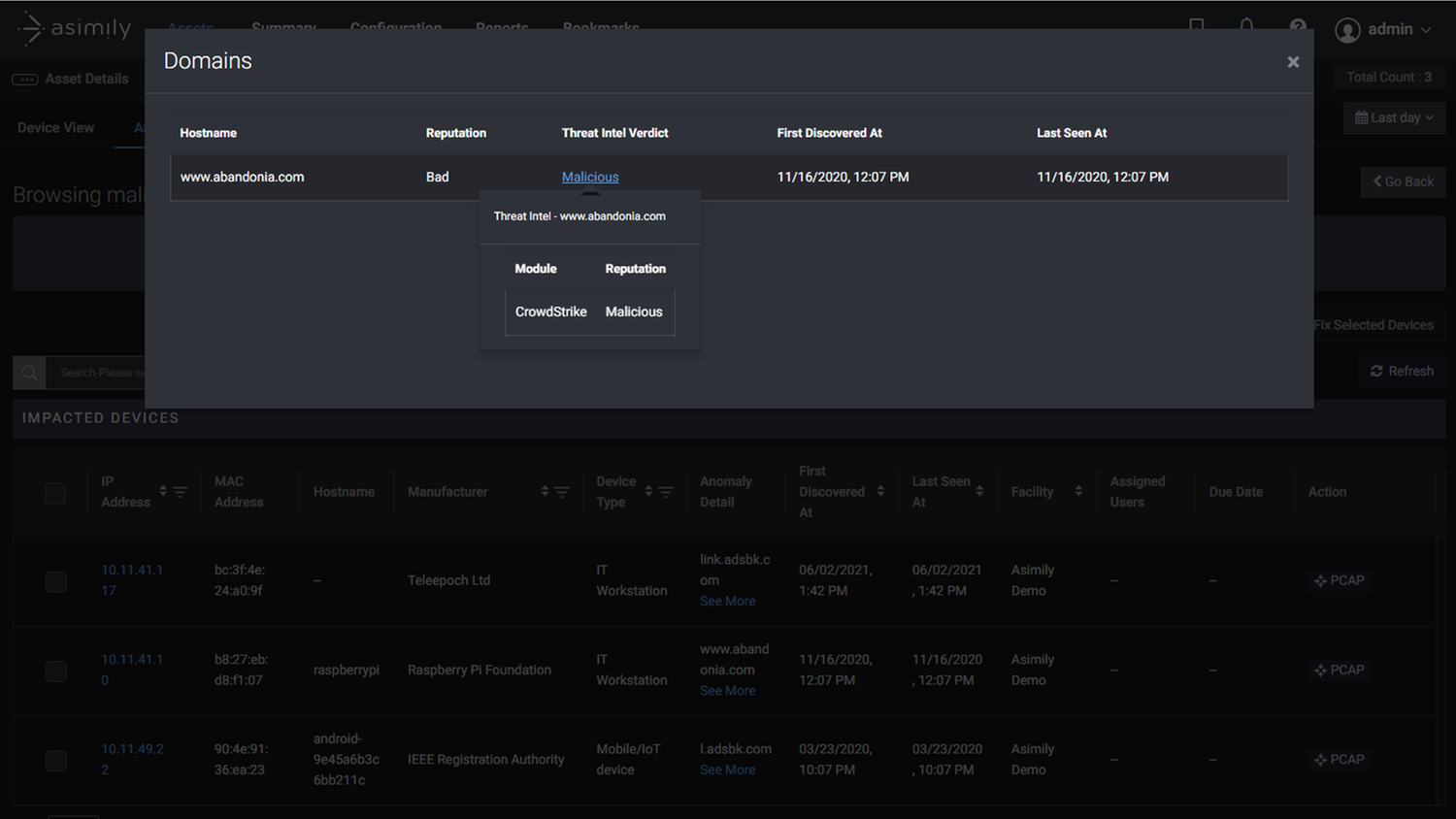Close the Domains dialog
The width and height of the screenshot is (1456, 819).
(1292, 62)
